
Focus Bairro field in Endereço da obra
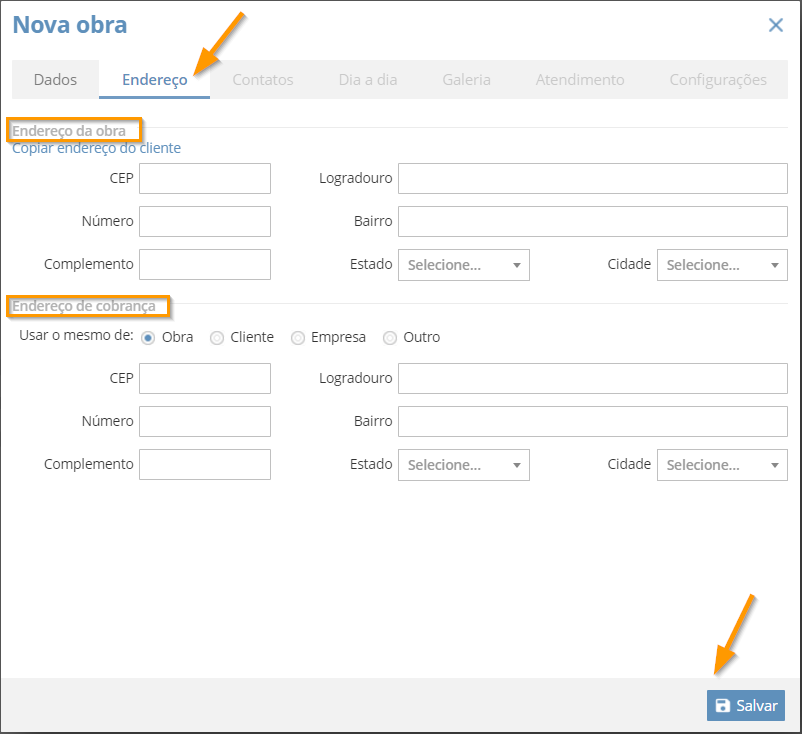[593, 221]
